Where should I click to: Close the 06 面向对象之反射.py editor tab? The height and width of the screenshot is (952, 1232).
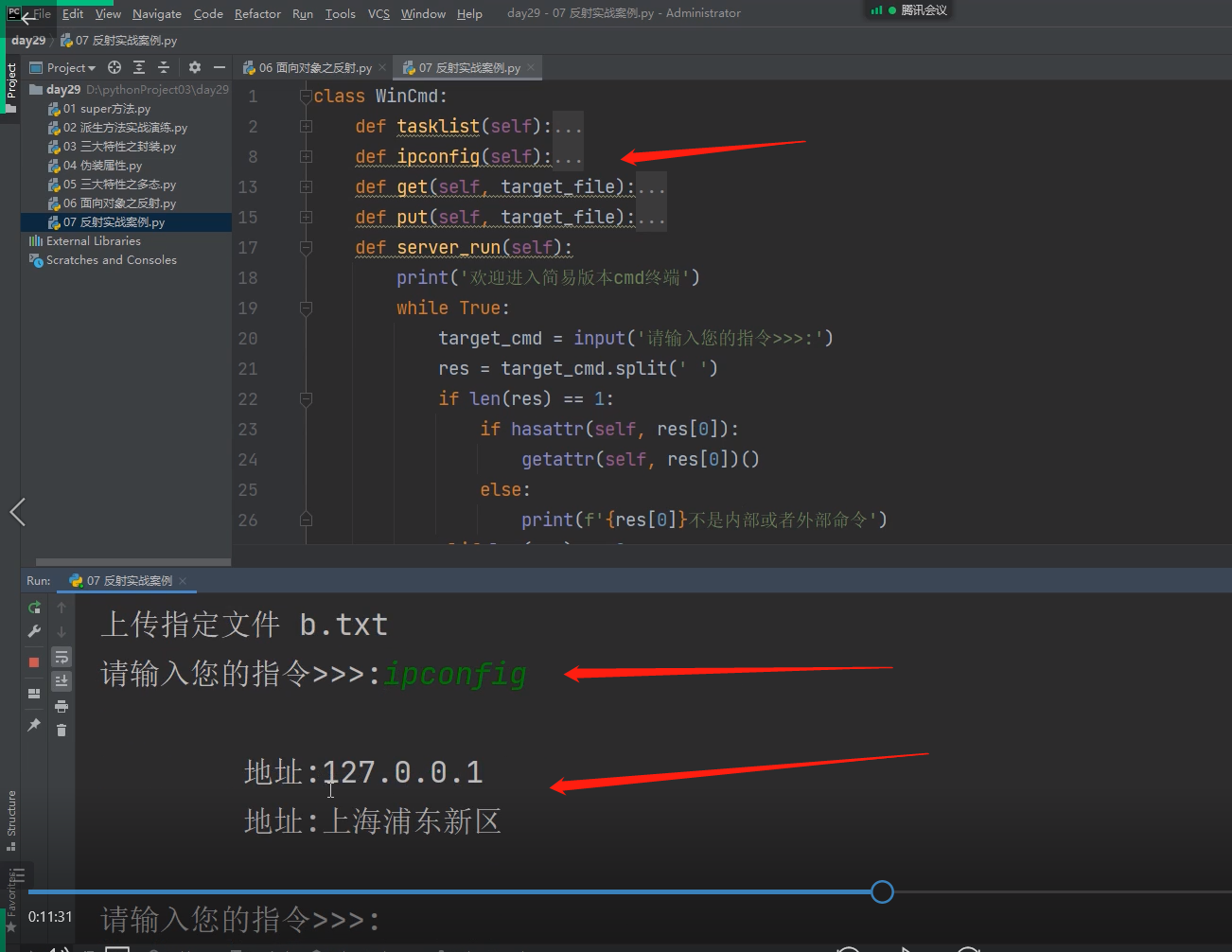[382, 67]
